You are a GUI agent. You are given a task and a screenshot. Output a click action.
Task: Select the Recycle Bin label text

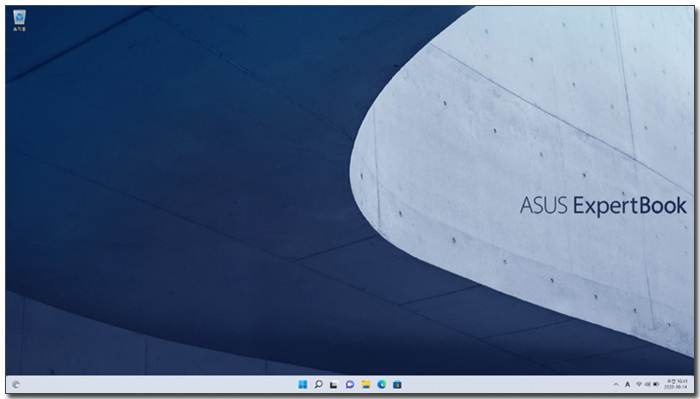pos(19,29)
